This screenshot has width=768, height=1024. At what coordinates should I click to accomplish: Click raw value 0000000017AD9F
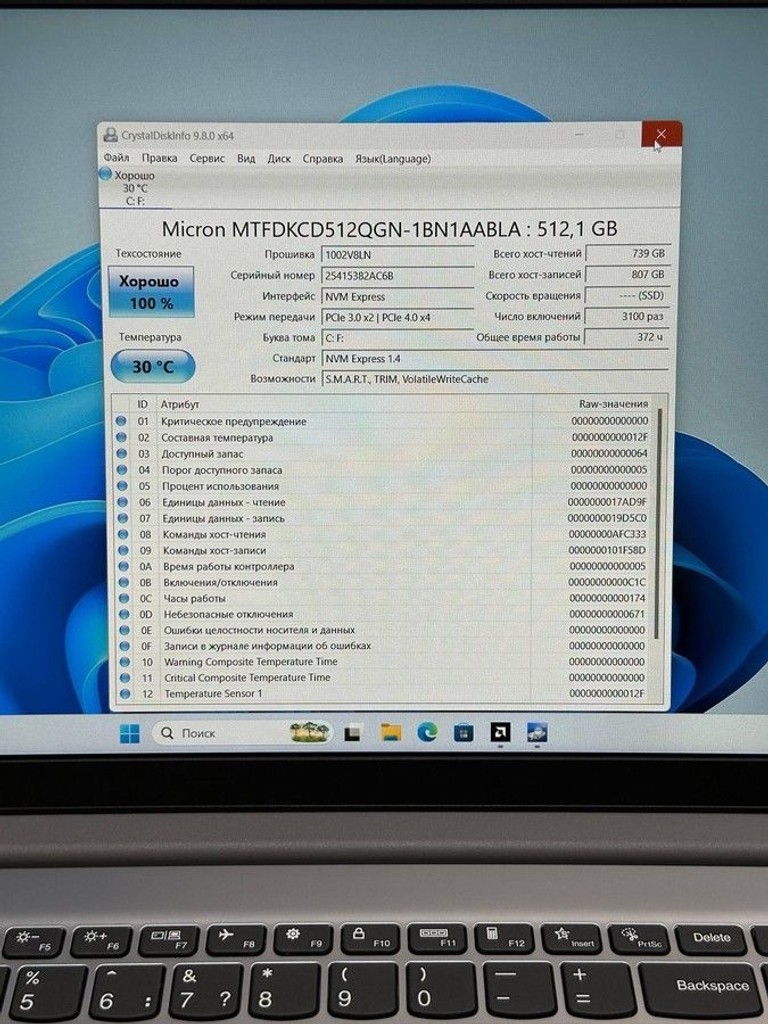[x=607, y=502]
